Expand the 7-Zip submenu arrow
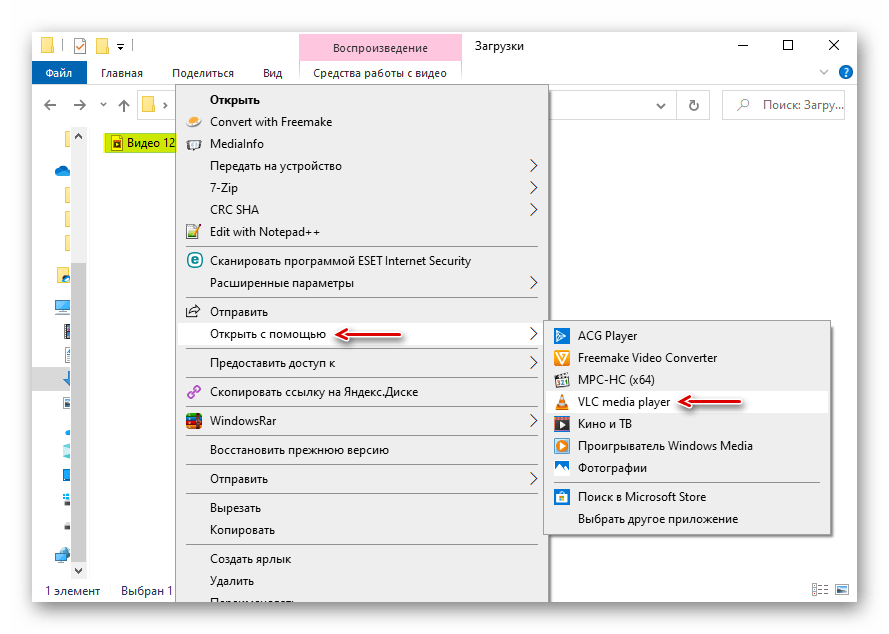Screen dimensions: 889x634 click(x=533, y=188)
